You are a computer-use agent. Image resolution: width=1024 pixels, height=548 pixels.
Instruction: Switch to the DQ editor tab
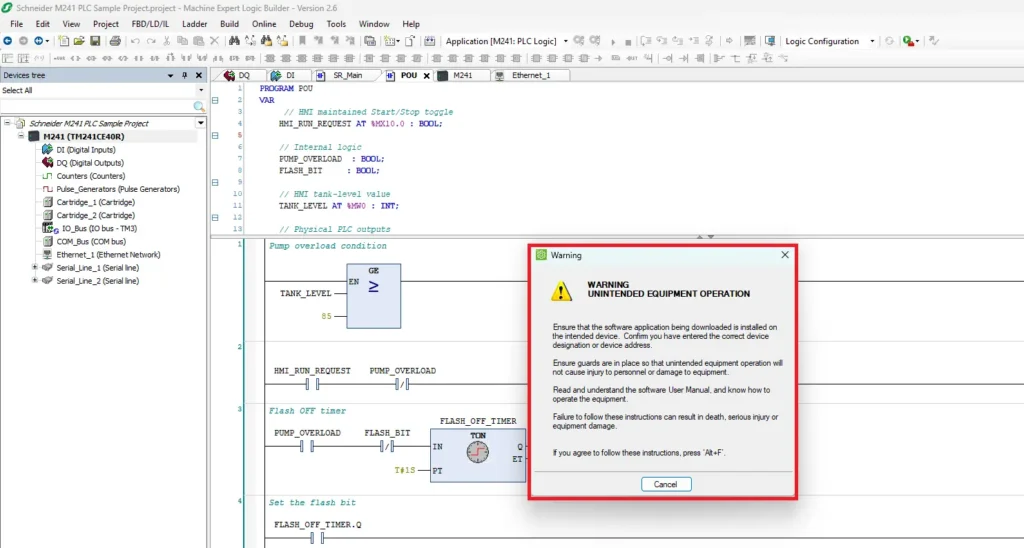point(243,76)
